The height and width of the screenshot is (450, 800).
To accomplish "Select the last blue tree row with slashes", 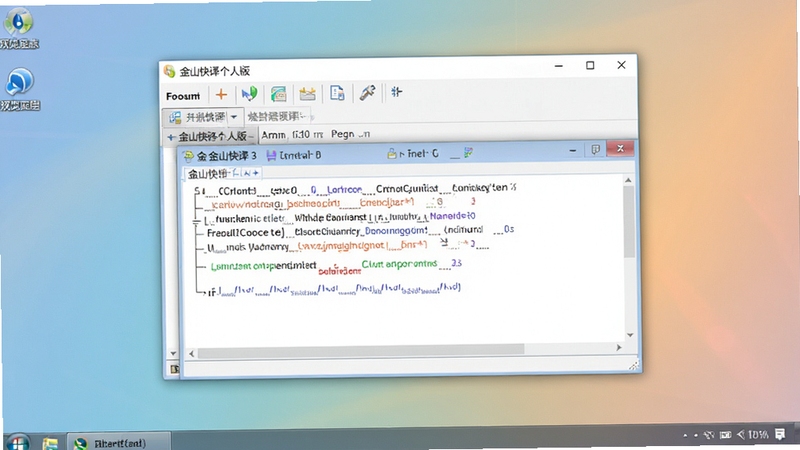I will pos(333,290).
